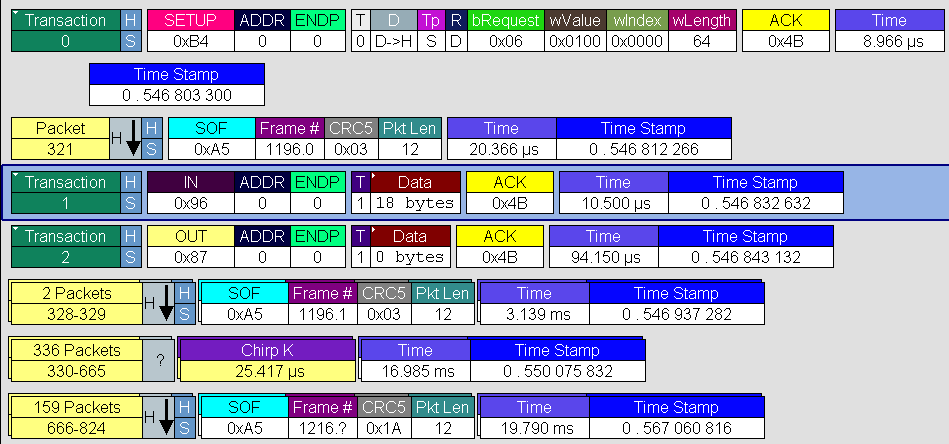
Task: Click Time Stamp 0 . 567 060 816
Action: coord(677,417)
